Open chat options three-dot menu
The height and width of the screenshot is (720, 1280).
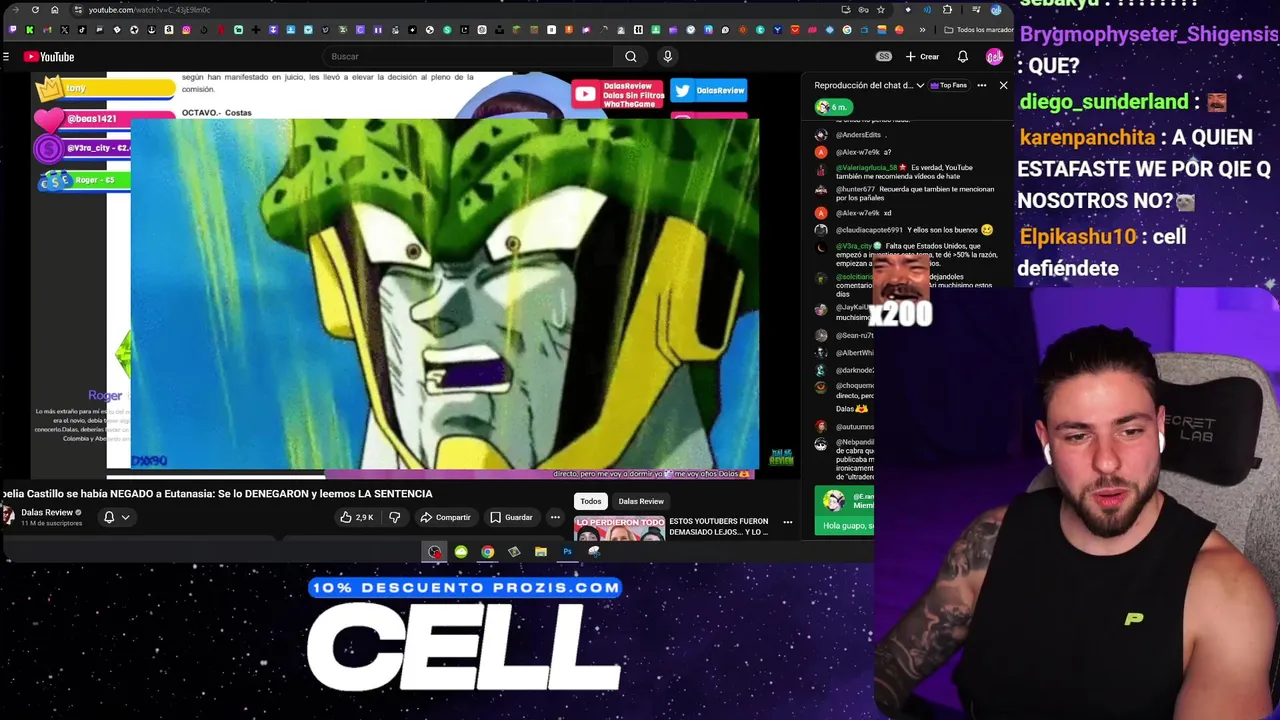tap(981, 85)
